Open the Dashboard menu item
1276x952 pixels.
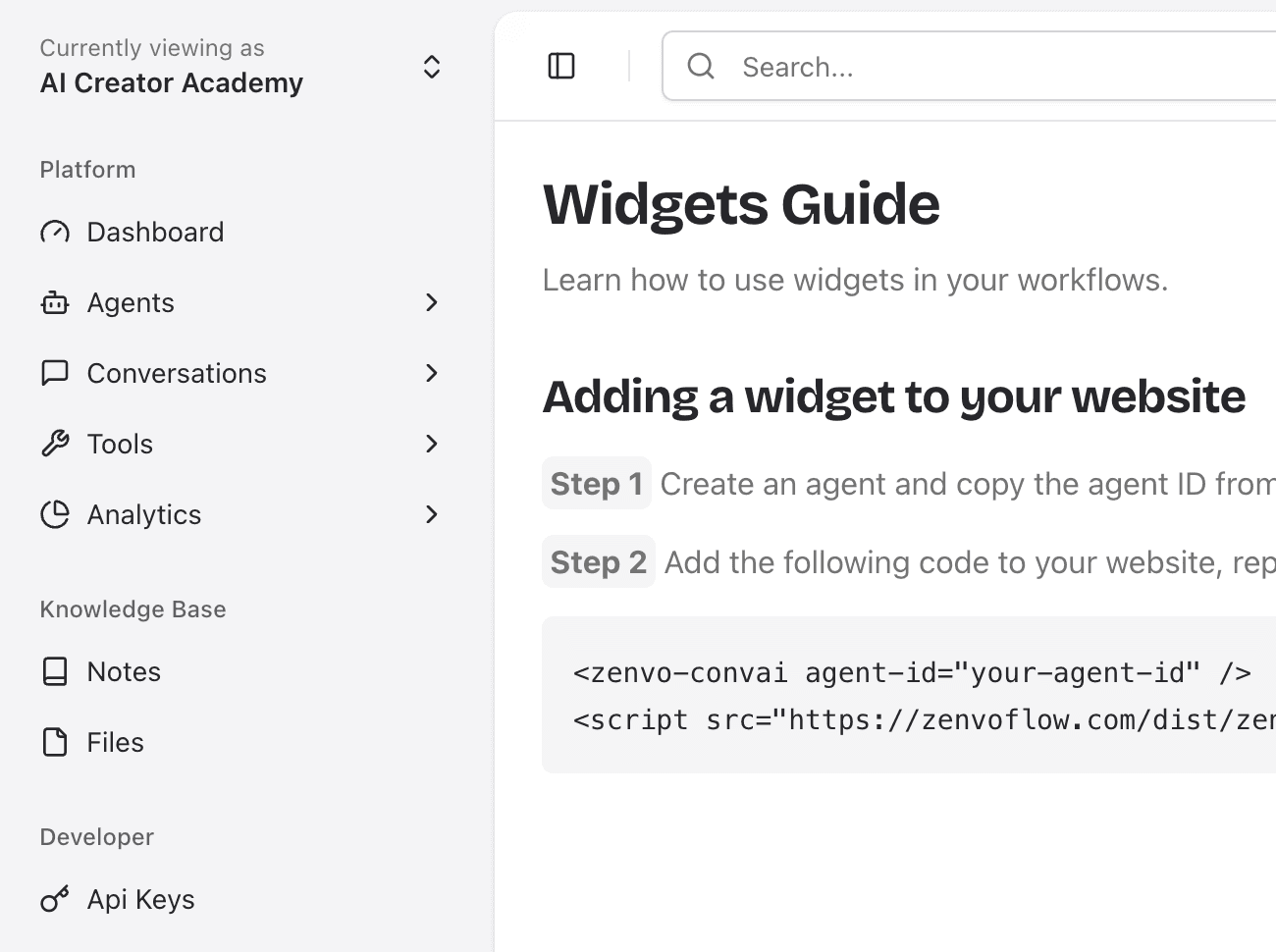pyautogui.click(x=155, y=232)
